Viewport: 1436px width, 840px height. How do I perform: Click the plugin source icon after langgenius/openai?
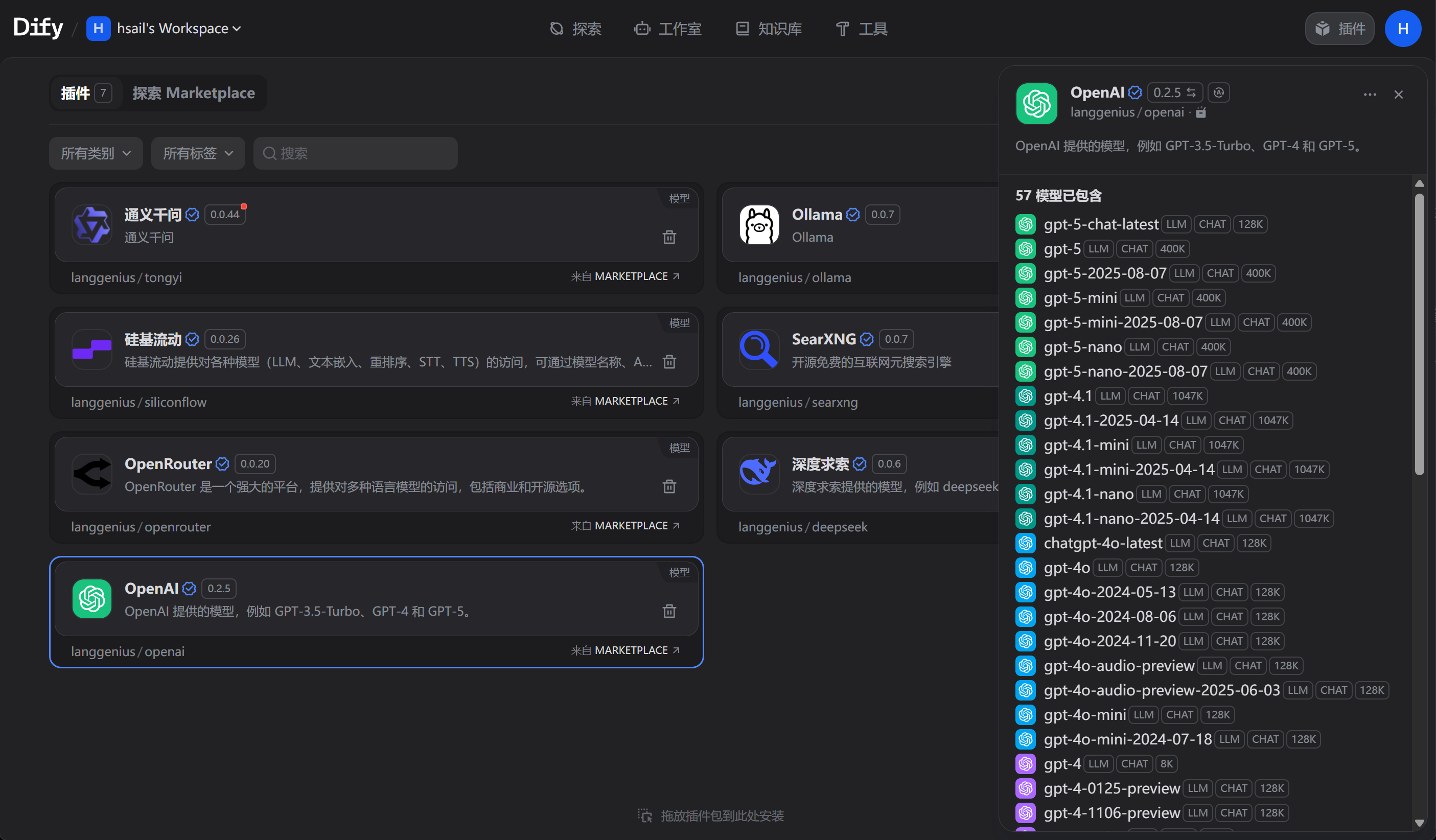(x=1200, y=112)
